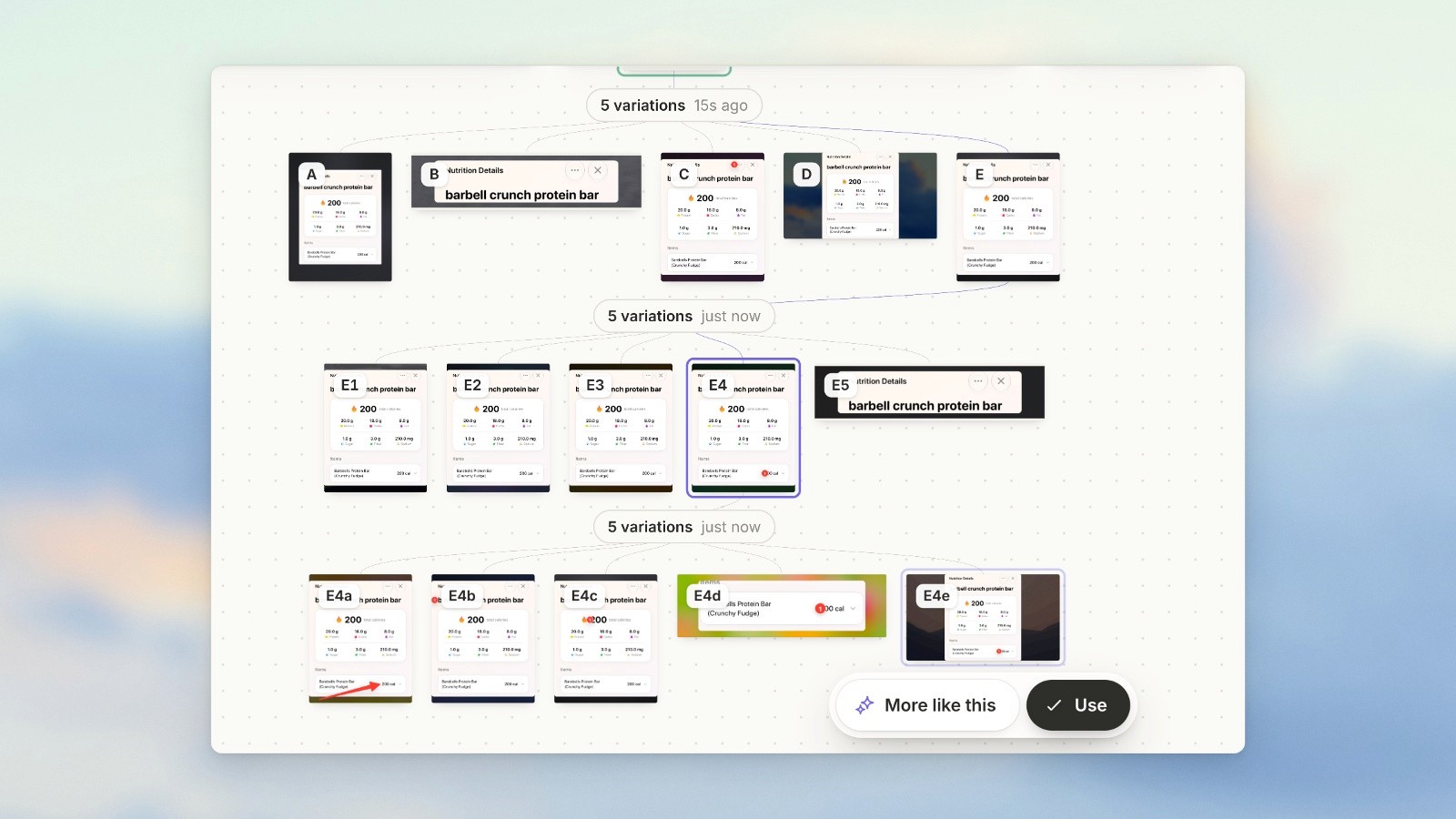Select variation thumbnail E4c

606,639
